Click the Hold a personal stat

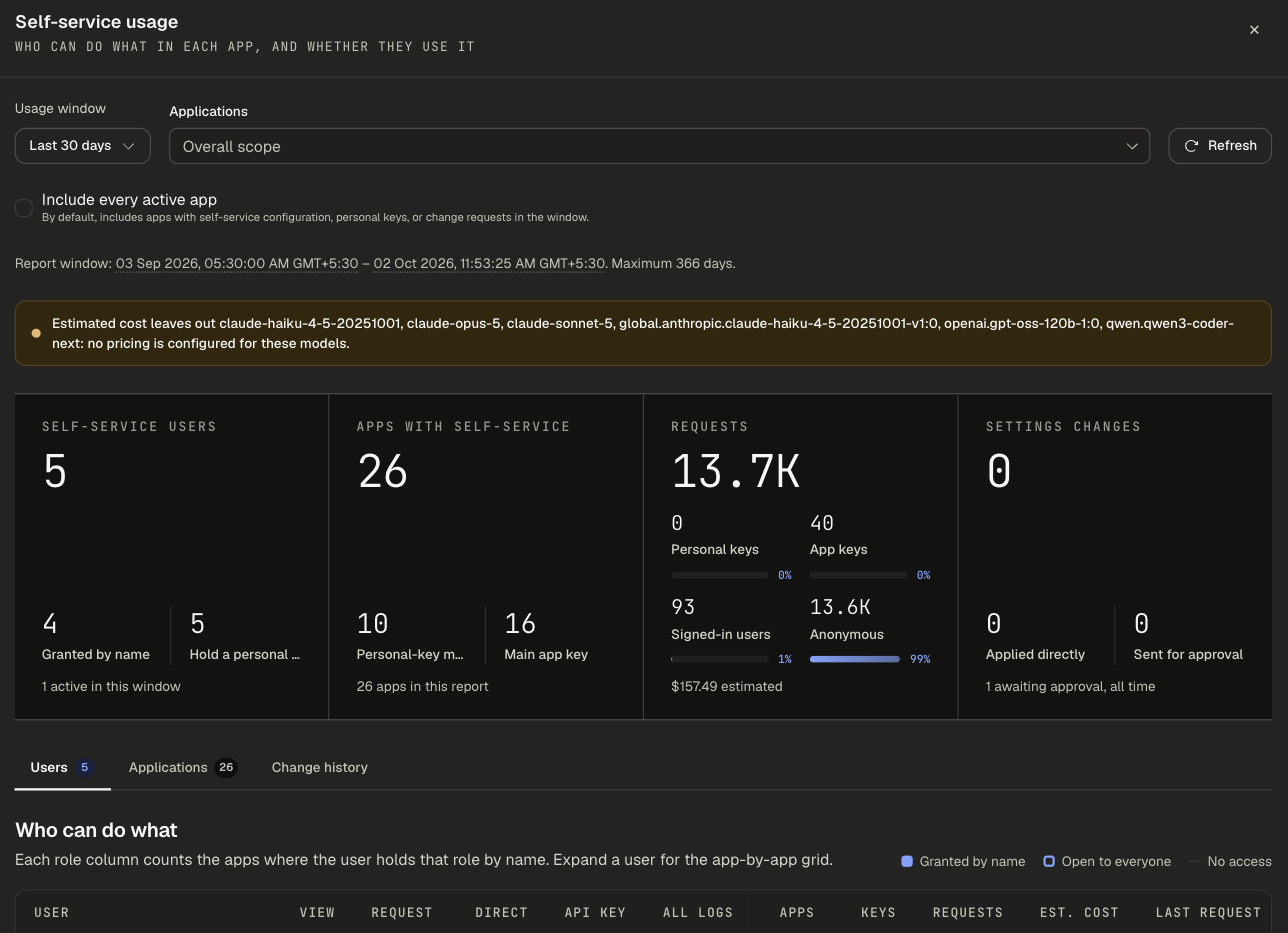tap(245, 637)
